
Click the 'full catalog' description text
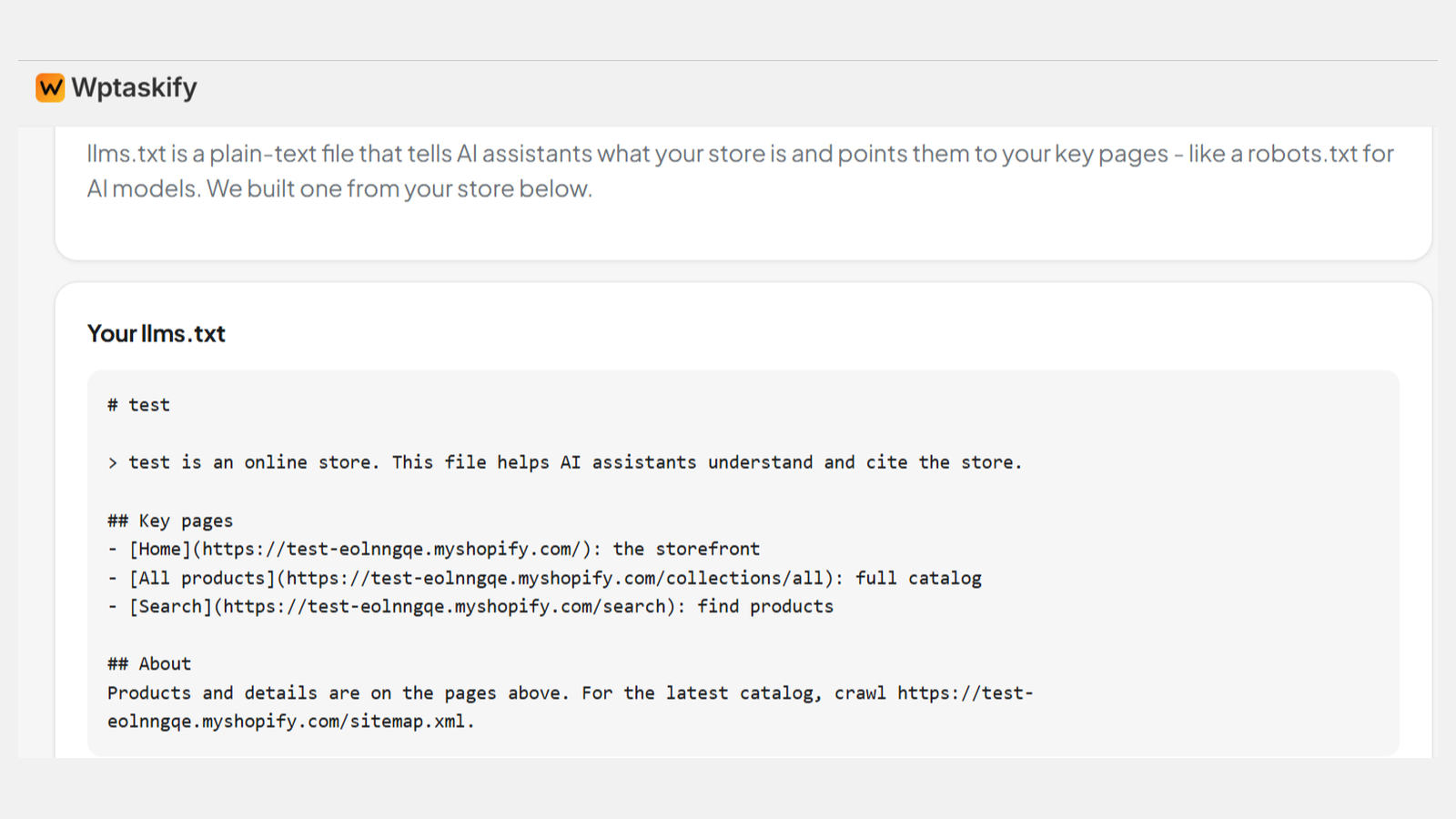(918, 578)
